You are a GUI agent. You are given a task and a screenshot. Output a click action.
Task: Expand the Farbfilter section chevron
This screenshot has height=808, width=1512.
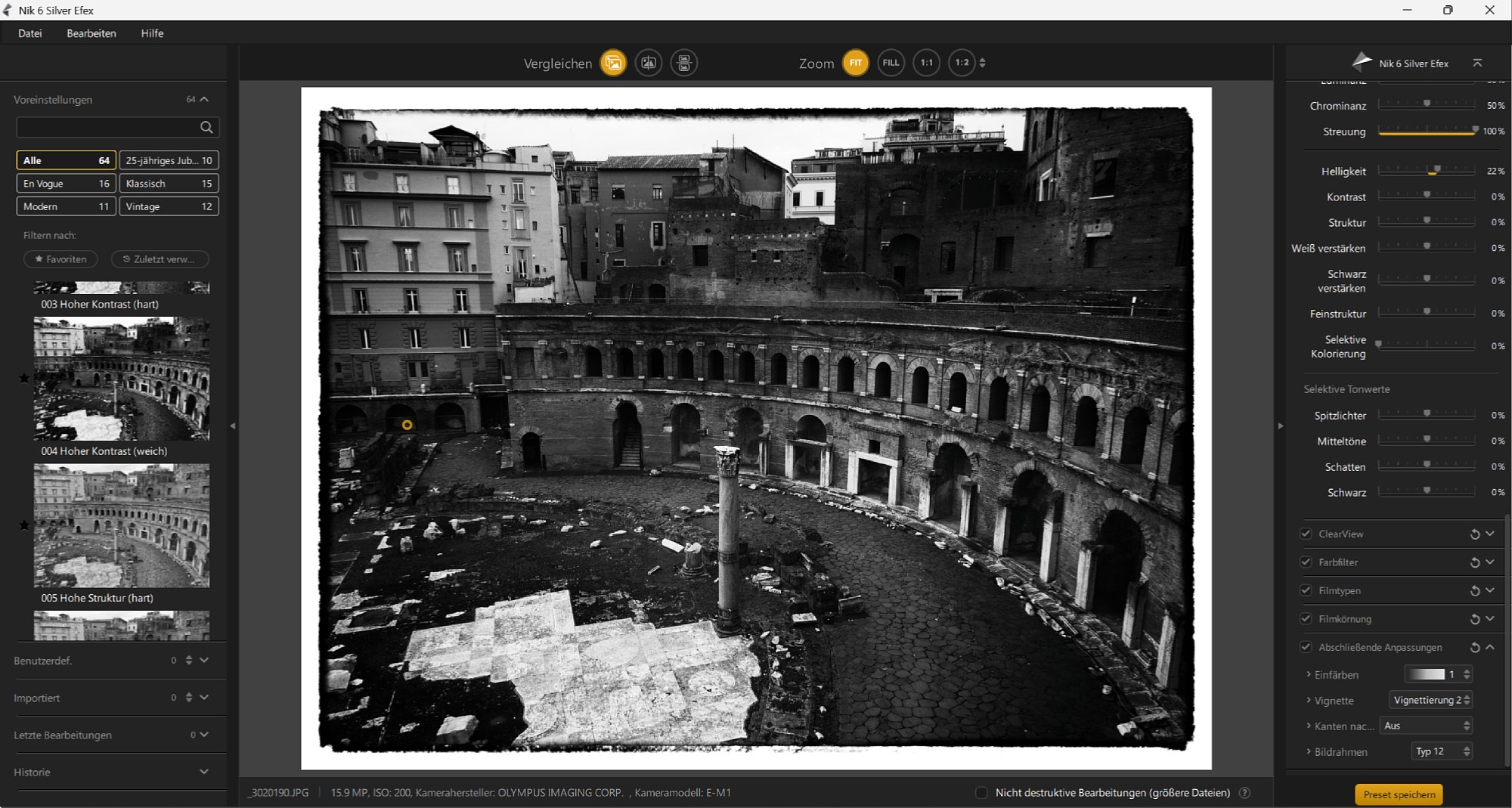point(1490,562)
